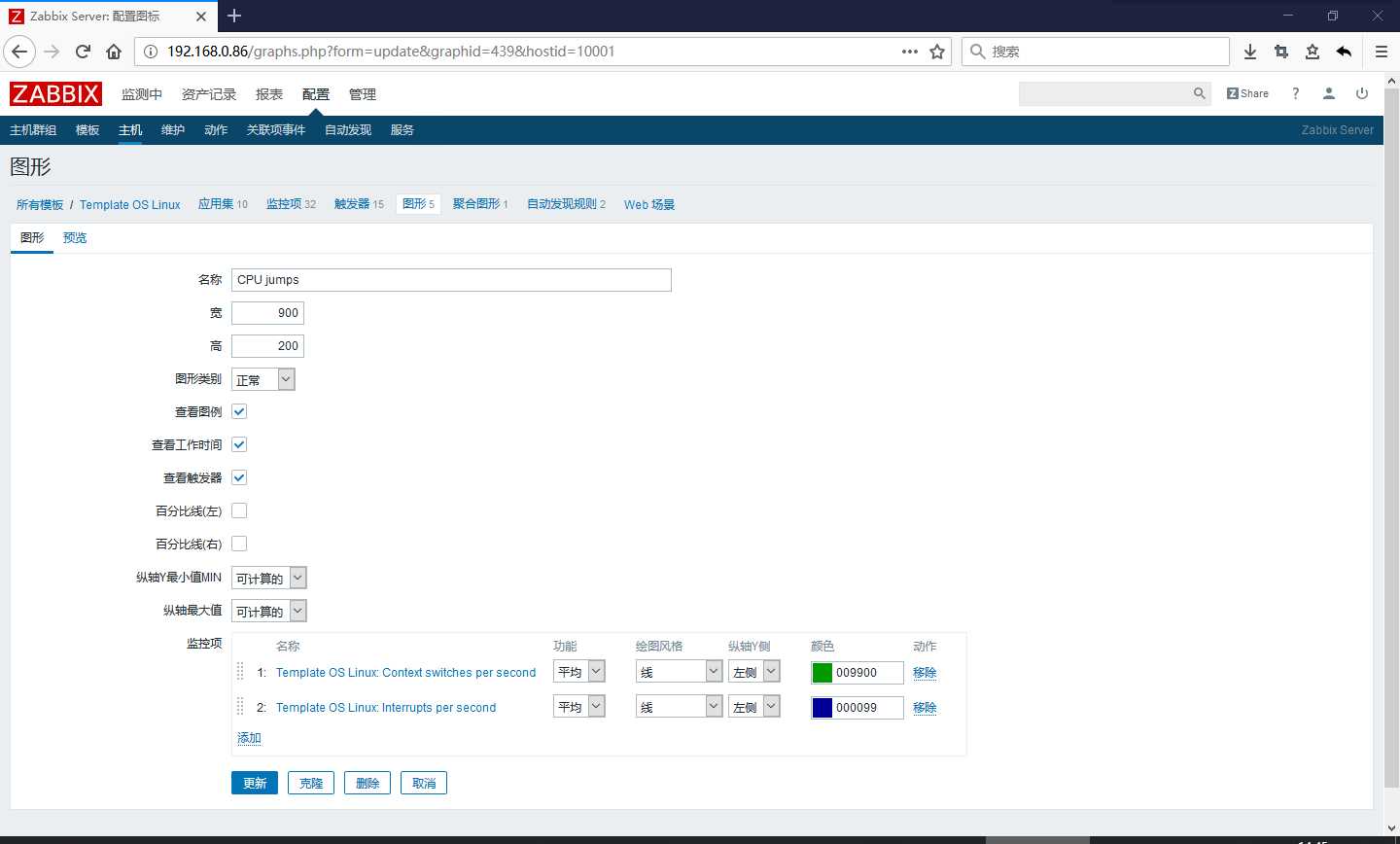Click the browser 搜索 search box
The width and height of the screenshot is (1400, 844).
(1096, 52)
